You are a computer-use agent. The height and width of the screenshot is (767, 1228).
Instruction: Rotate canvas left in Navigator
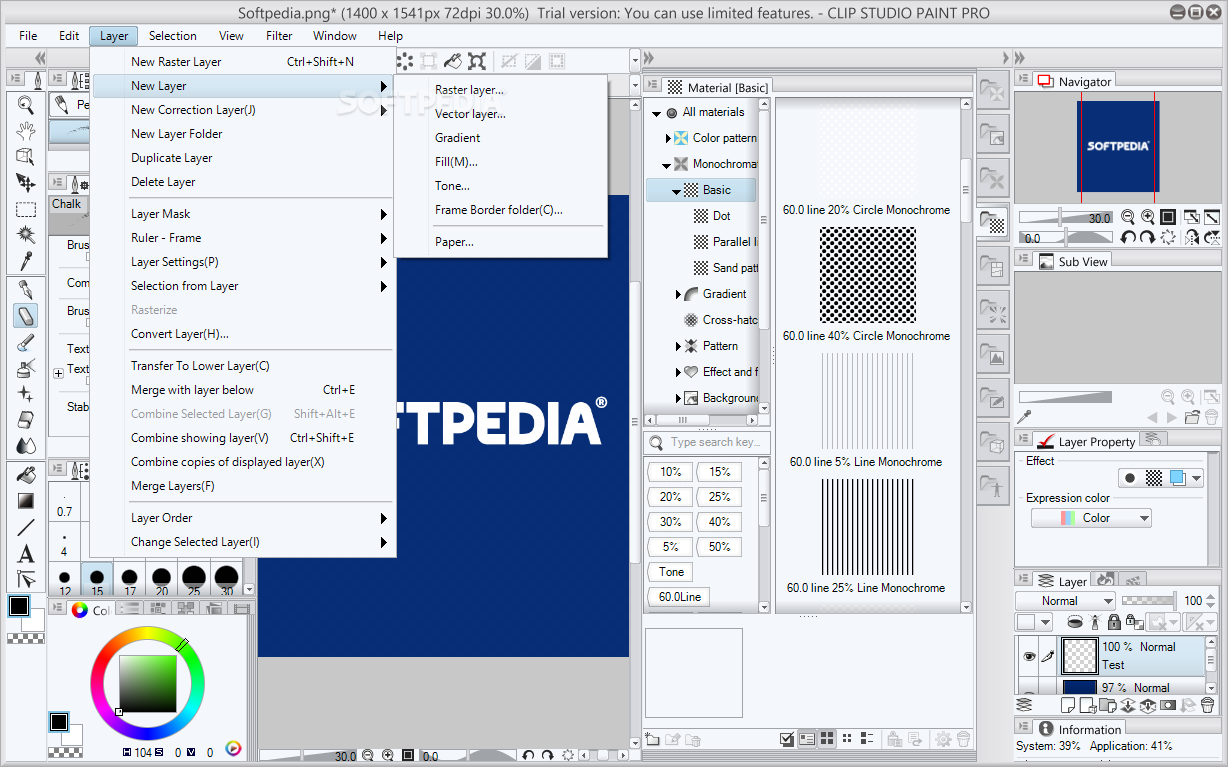point(1128,238)
